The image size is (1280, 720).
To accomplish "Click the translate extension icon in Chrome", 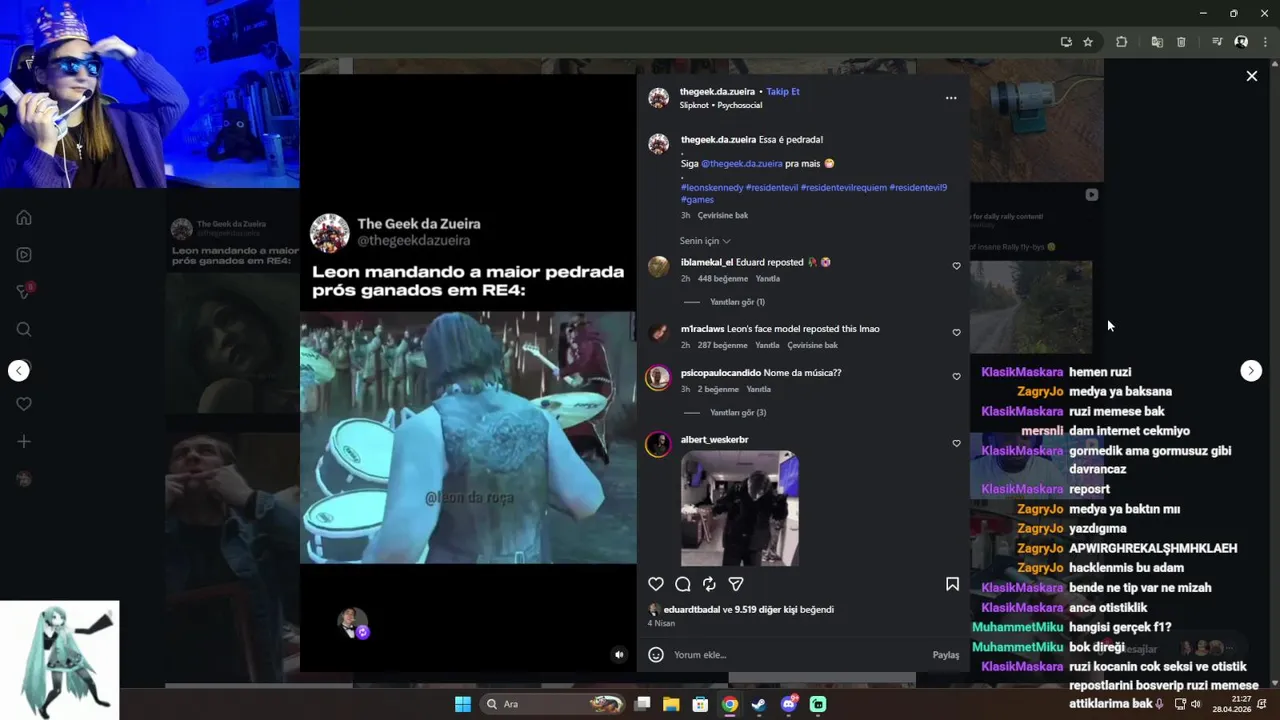I will (1157, 42).
